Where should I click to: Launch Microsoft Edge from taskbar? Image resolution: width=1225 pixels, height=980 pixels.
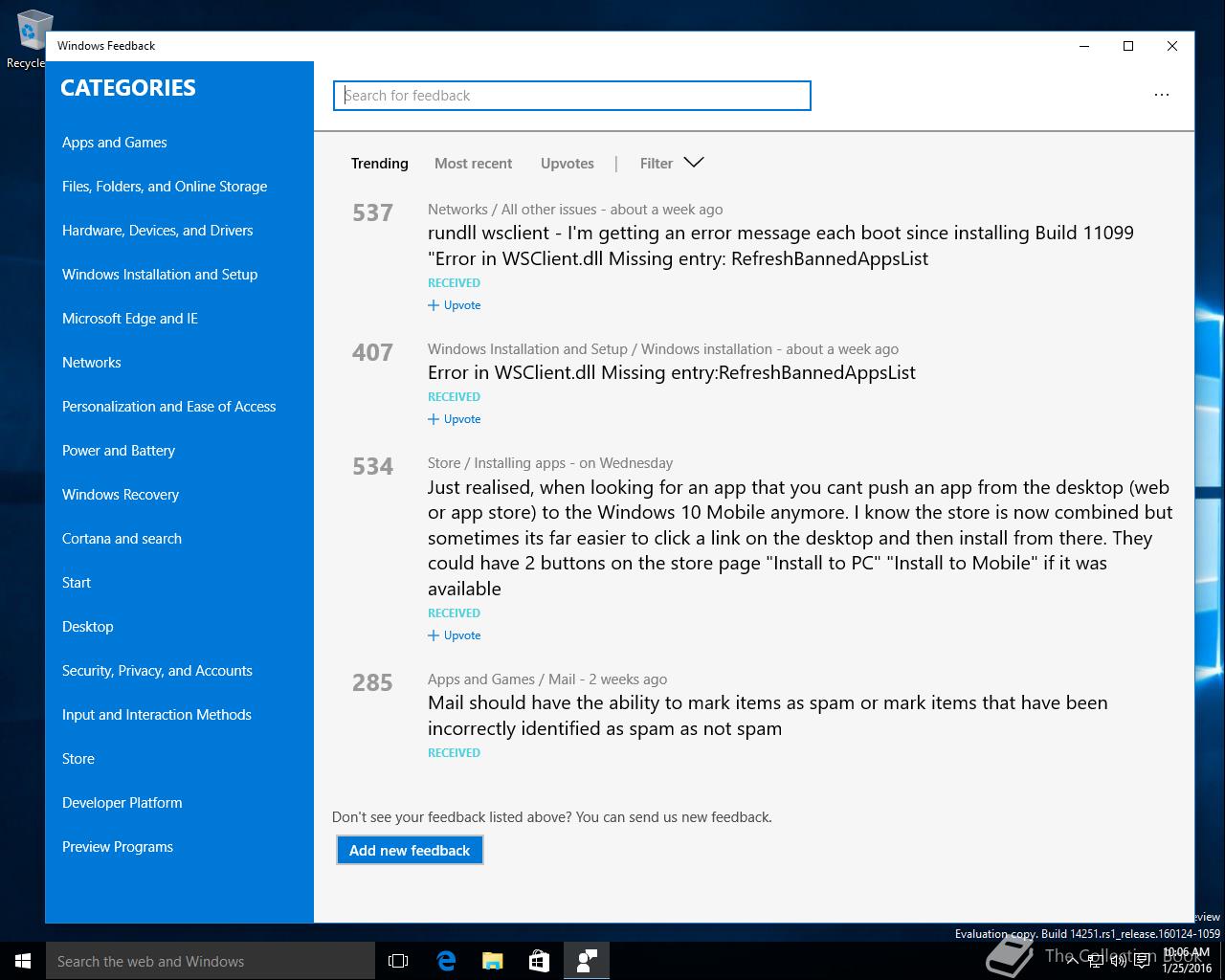click(x=446, y=961)
